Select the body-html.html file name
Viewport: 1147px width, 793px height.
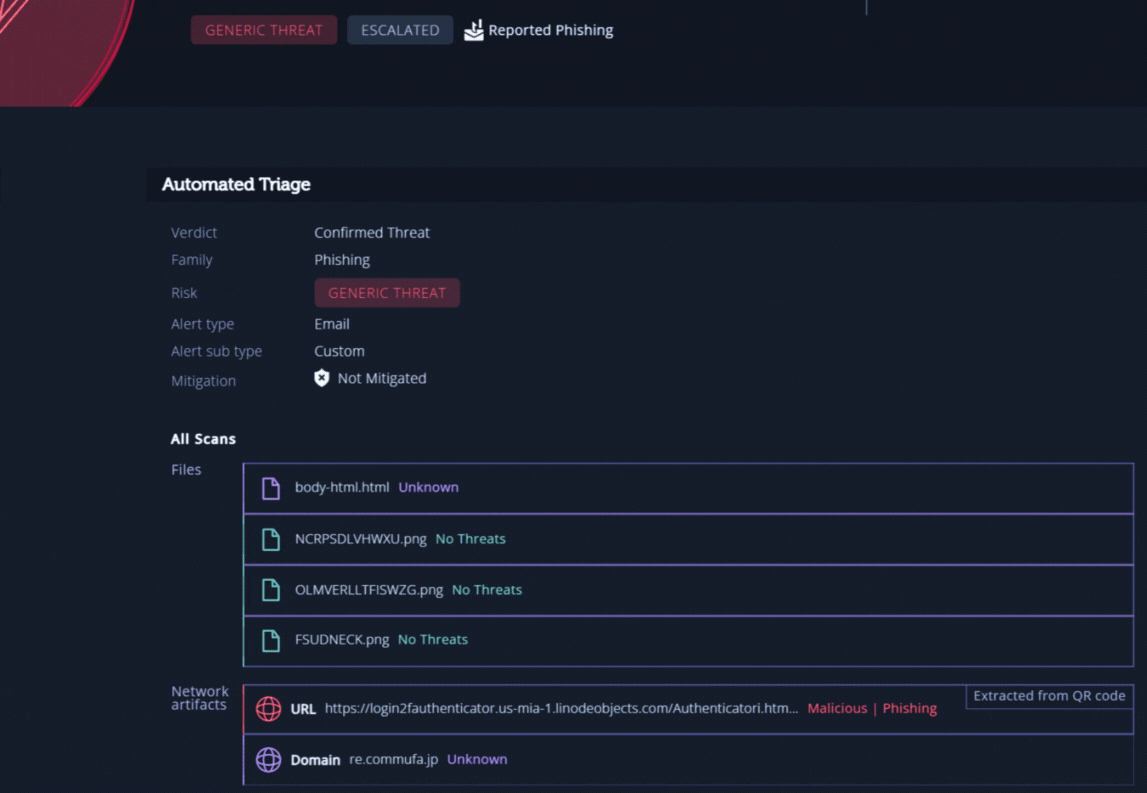click(x=342, y=488)
